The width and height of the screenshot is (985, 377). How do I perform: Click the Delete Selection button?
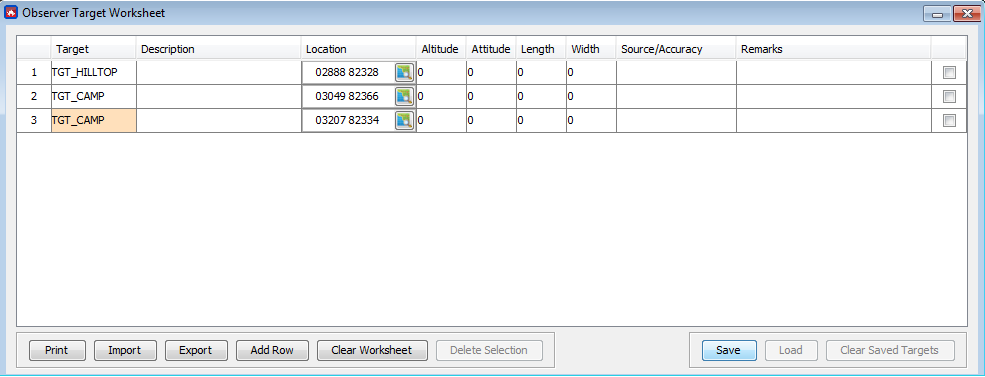pyautogui.click(x=488, y=350)
